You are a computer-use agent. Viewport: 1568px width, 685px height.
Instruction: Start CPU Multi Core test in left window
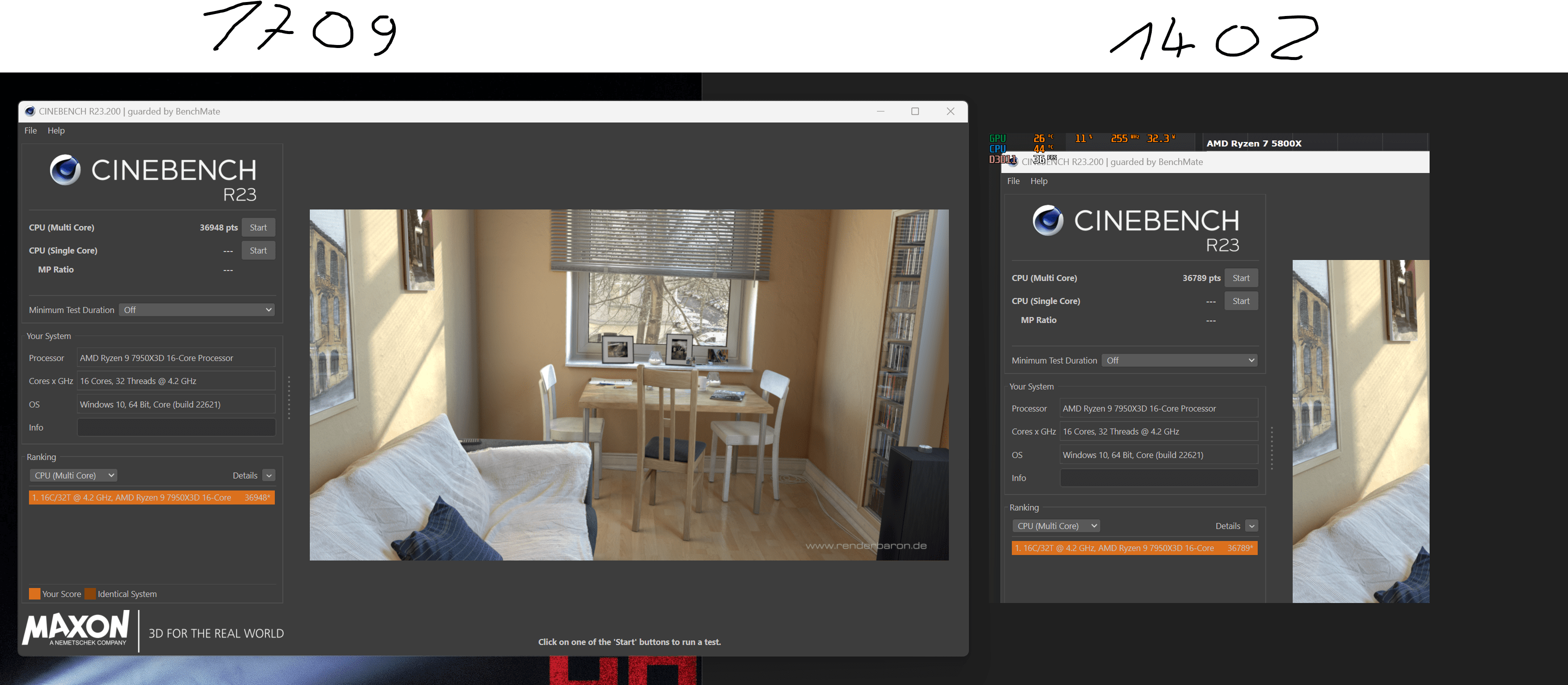point(258,227)
